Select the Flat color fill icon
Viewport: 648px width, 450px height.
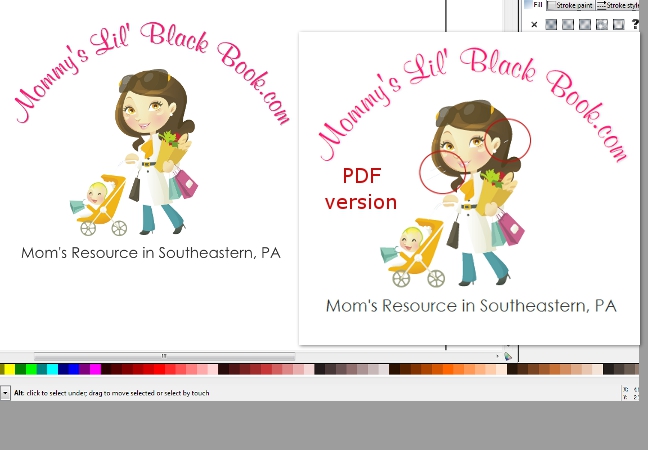pyautogui.click(x=551, y=24)
